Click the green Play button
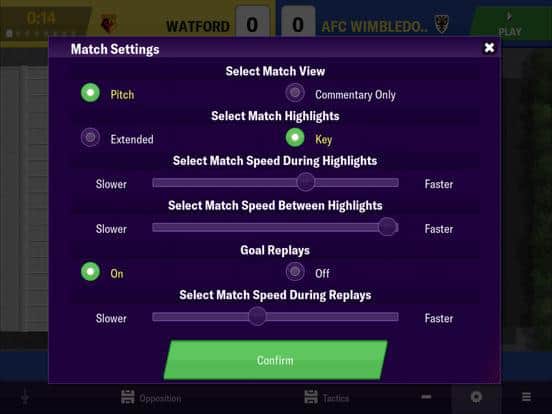Image resolution: width=552 pixels, height=414 pixels. pyautogui.click(x=510, y=24)
